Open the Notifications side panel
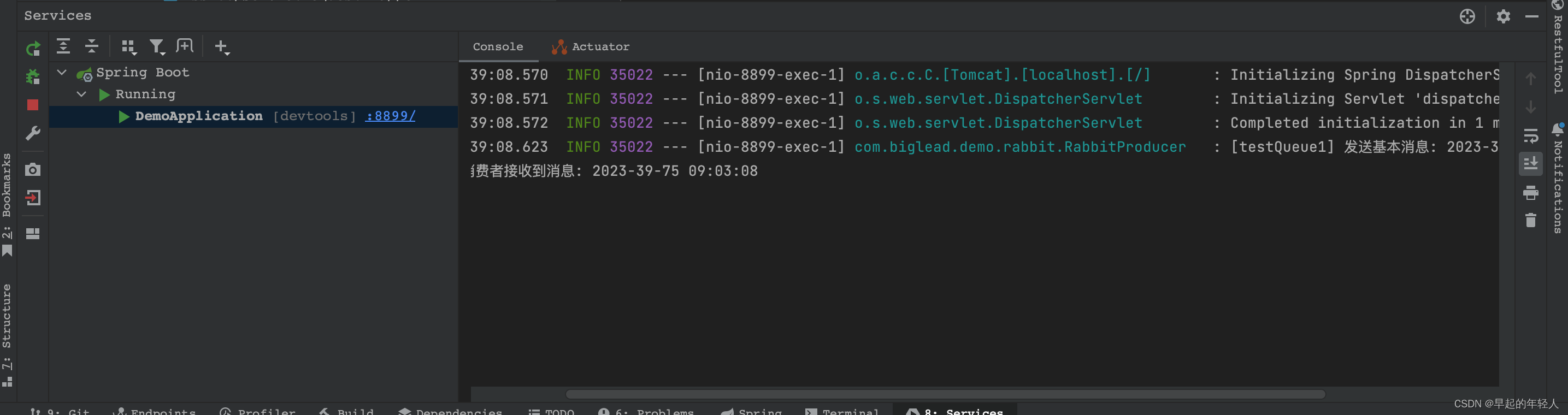This screenshot has height=415, width=1568. click(1558, 179)
